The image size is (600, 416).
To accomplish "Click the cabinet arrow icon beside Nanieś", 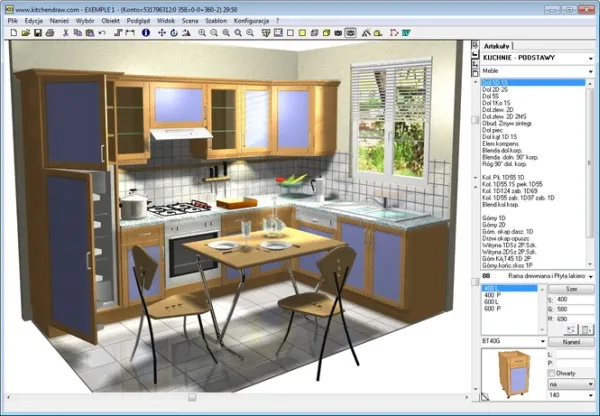I will point(587,330).
